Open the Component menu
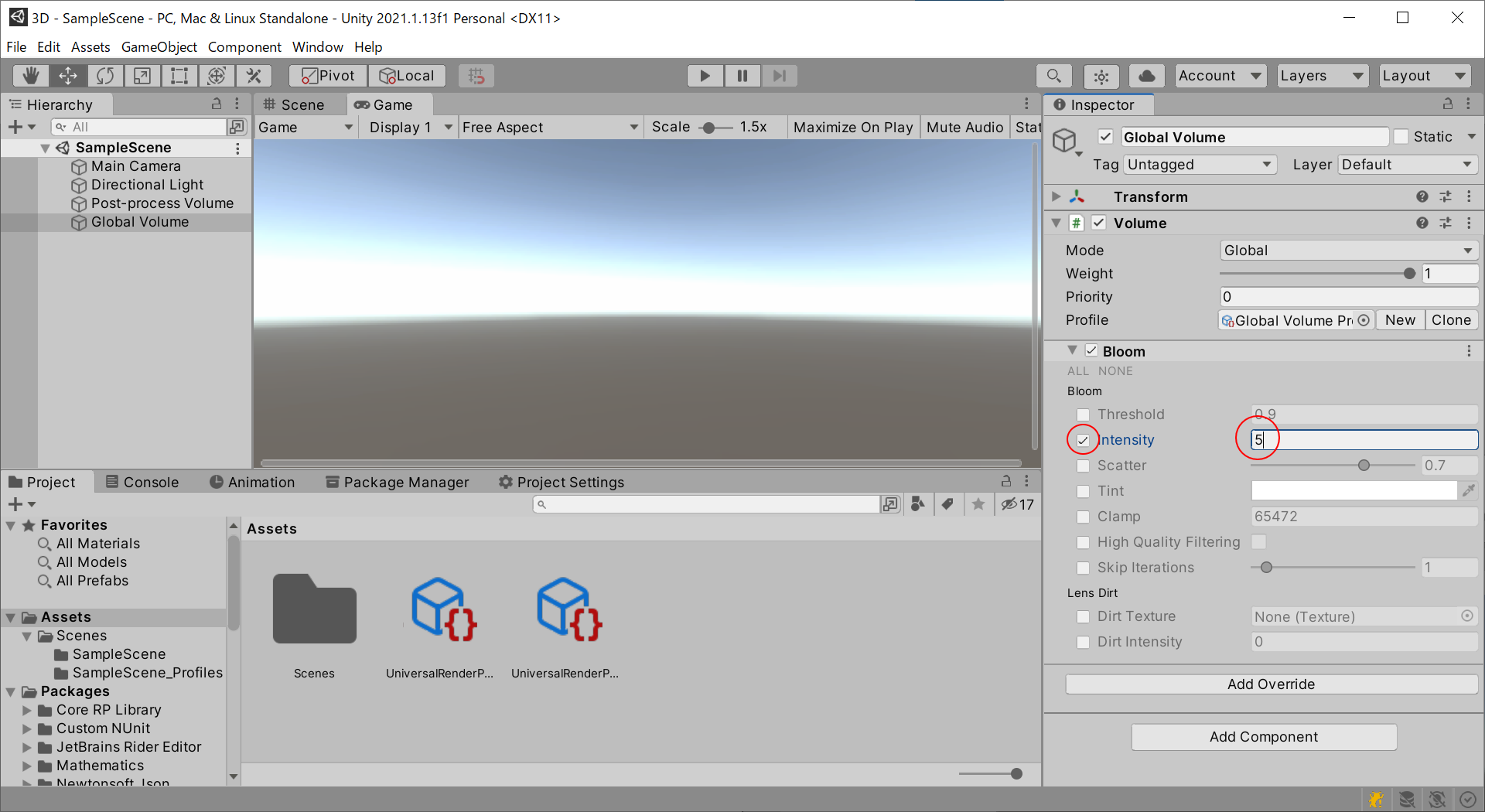The height and width of the screenshot is (812, 1485). tap(244, 47)
